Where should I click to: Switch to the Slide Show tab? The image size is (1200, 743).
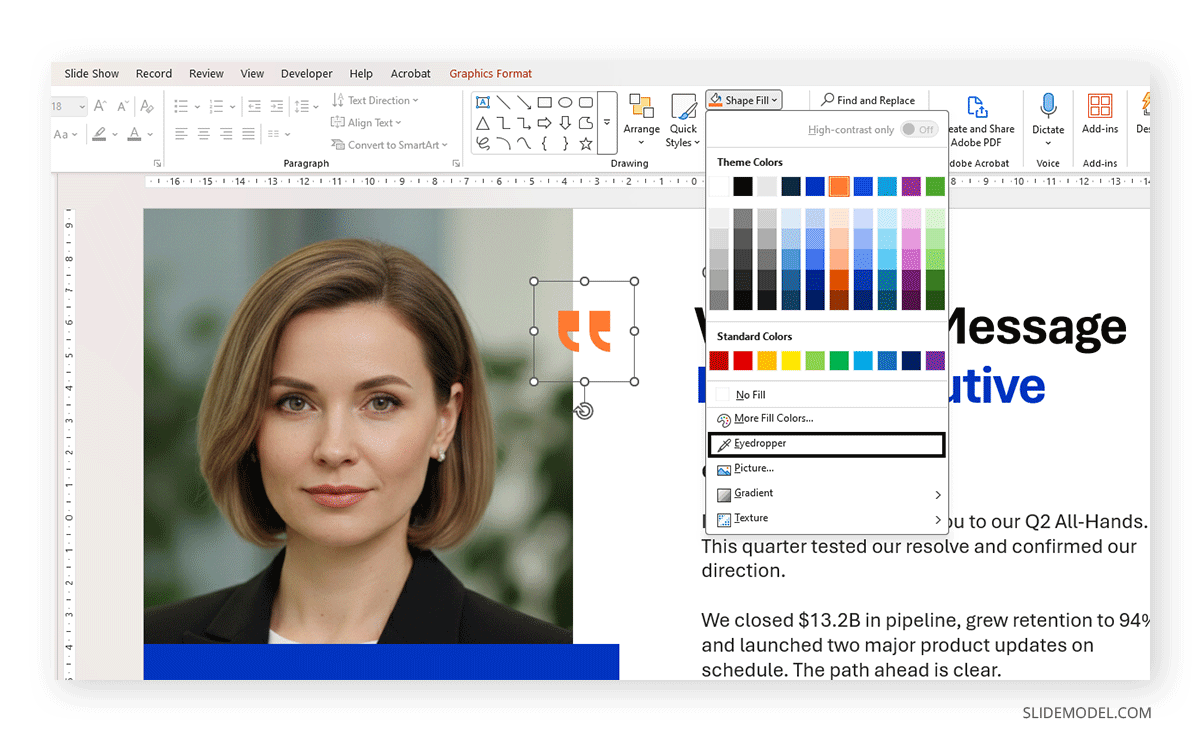pos(92,74)
